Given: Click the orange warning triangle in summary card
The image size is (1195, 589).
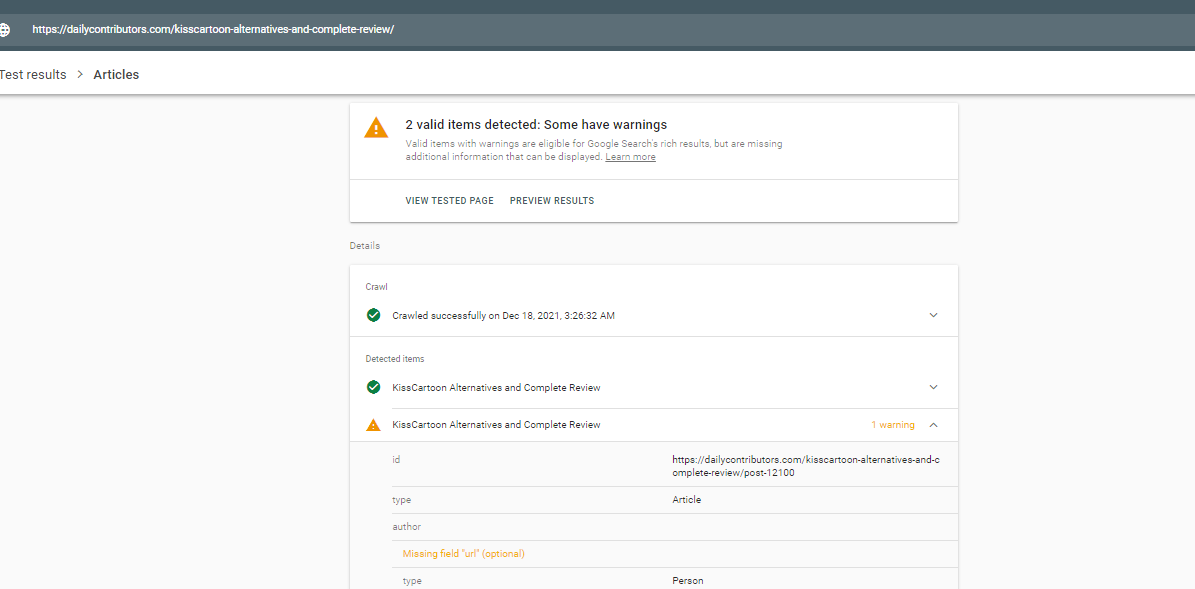Looking at the screenshot, I should [376, 128].
